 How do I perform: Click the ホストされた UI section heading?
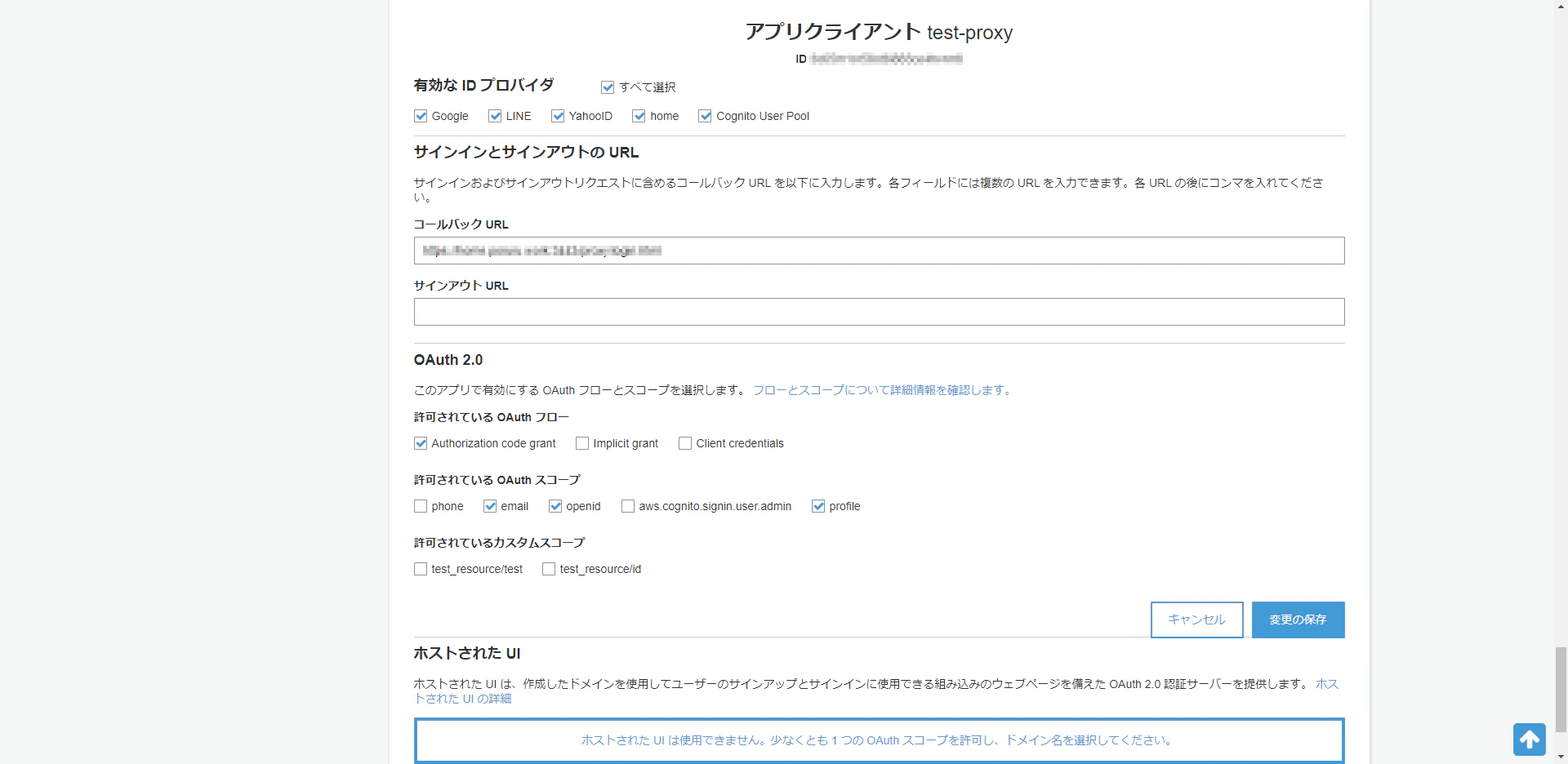pyautogui.click(x=467, y=653)
